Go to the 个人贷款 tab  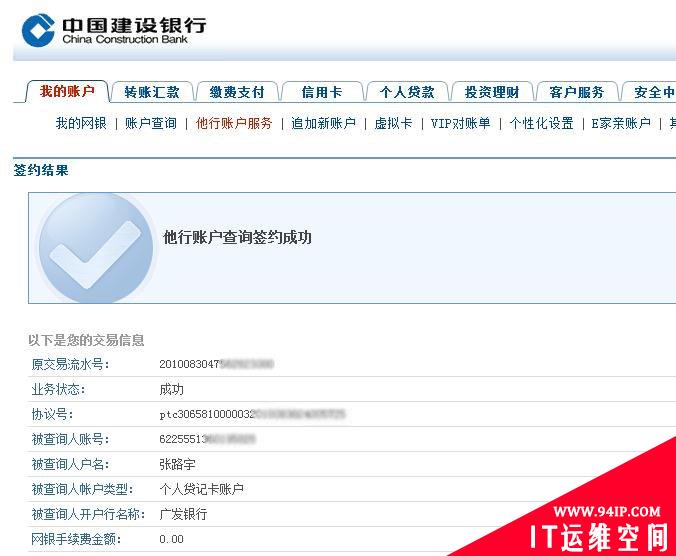[407, 92]
